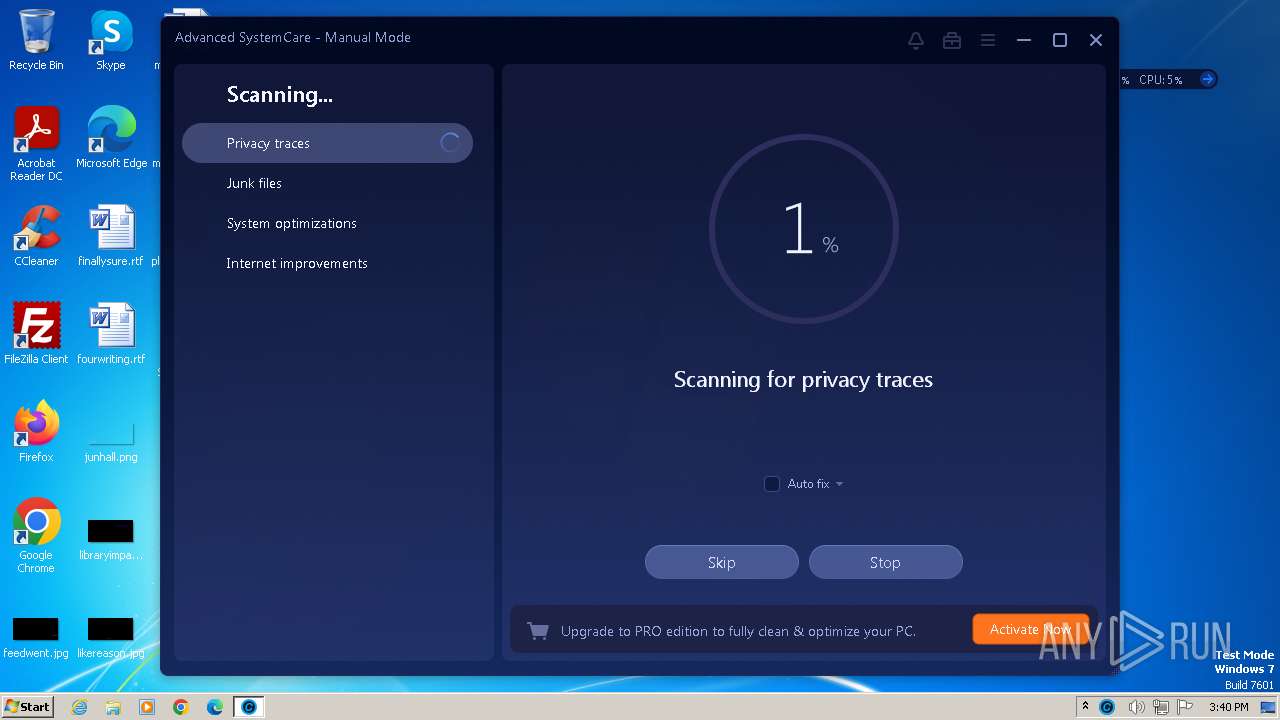The height and width of the screenshot is (720, 1280).
Task: Click Advanced SystemCare taskbar button
Action: pyautogui.click(x=249, y=707)
